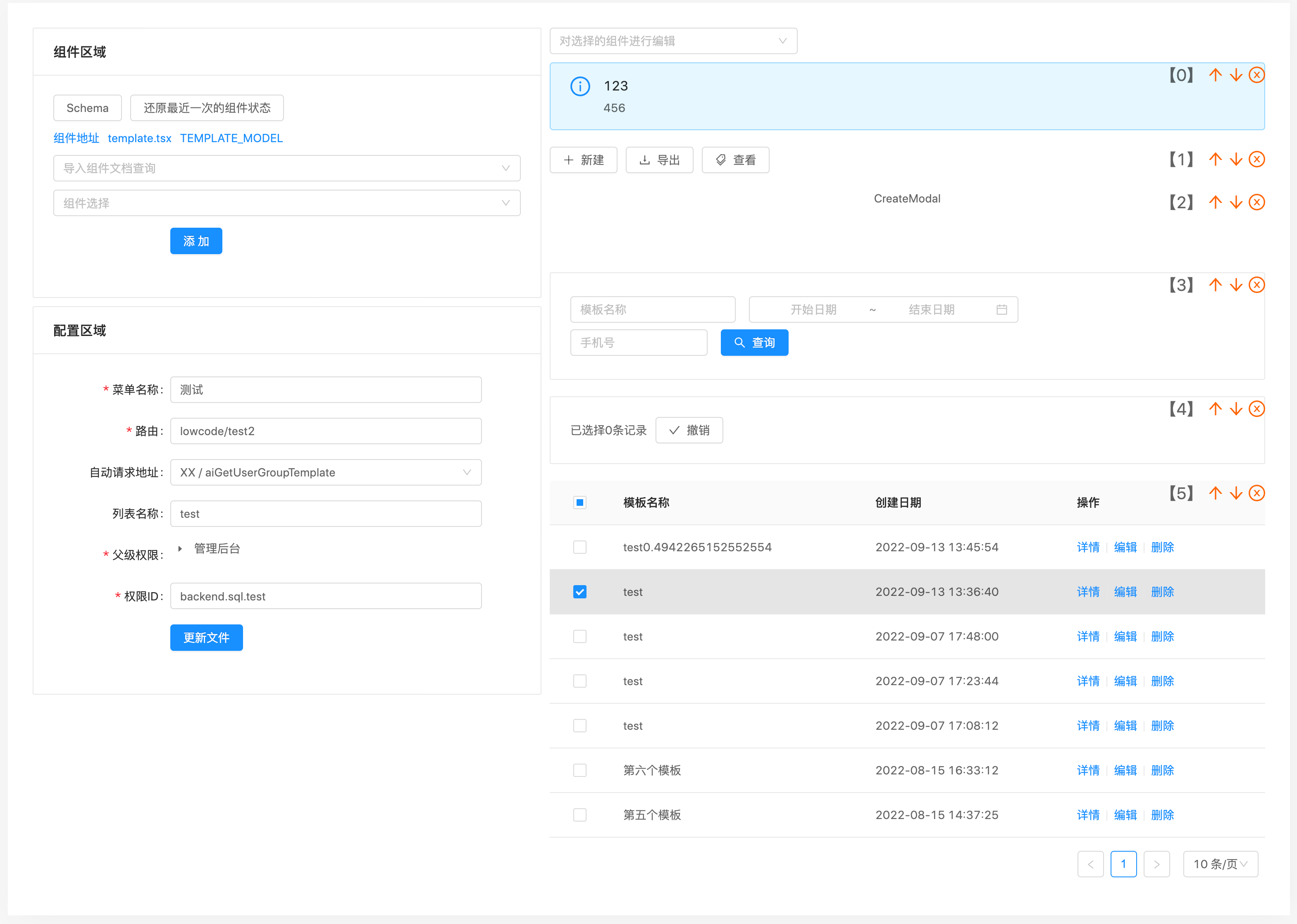Click the info icon in 123 alert
The width and height of the screenshot is (1297, 924).
580,86
